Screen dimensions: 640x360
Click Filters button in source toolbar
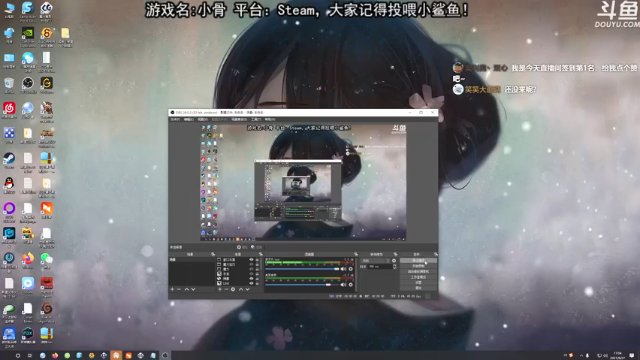(257, 247)
